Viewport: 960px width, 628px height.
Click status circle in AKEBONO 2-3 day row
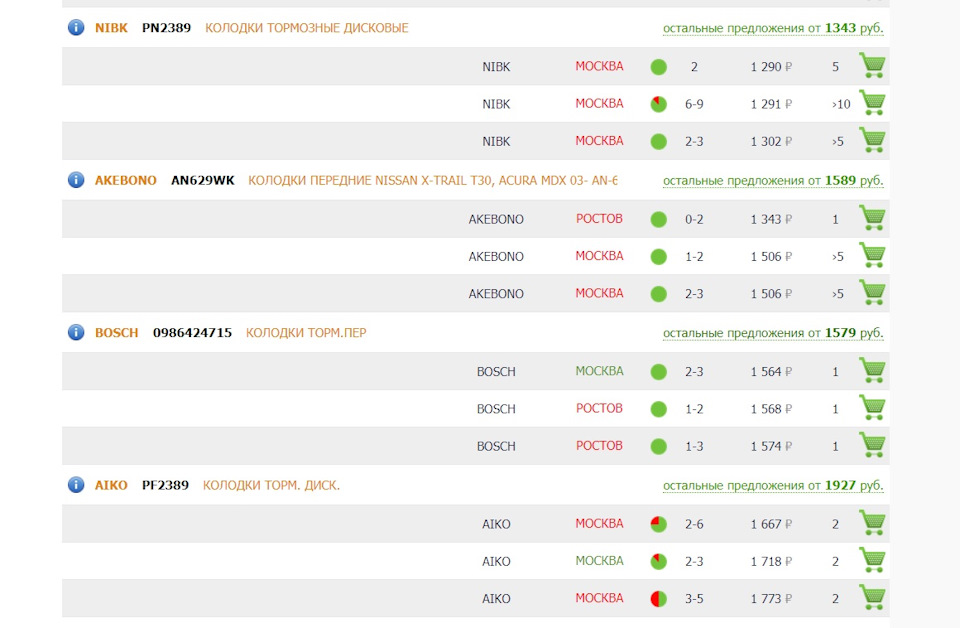[x=659, y=294]
